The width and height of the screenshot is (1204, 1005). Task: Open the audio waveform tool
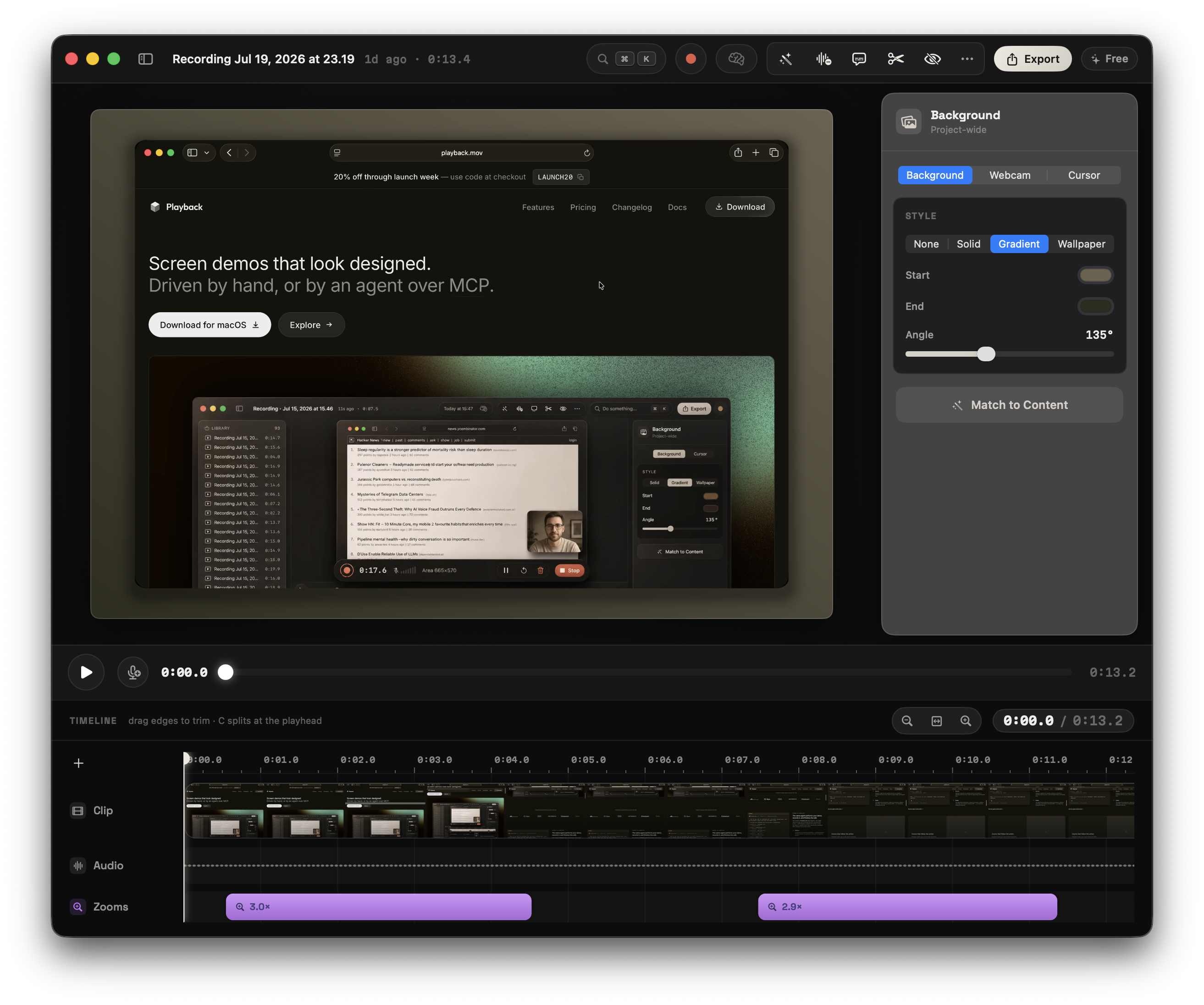(x=823, y=59)
